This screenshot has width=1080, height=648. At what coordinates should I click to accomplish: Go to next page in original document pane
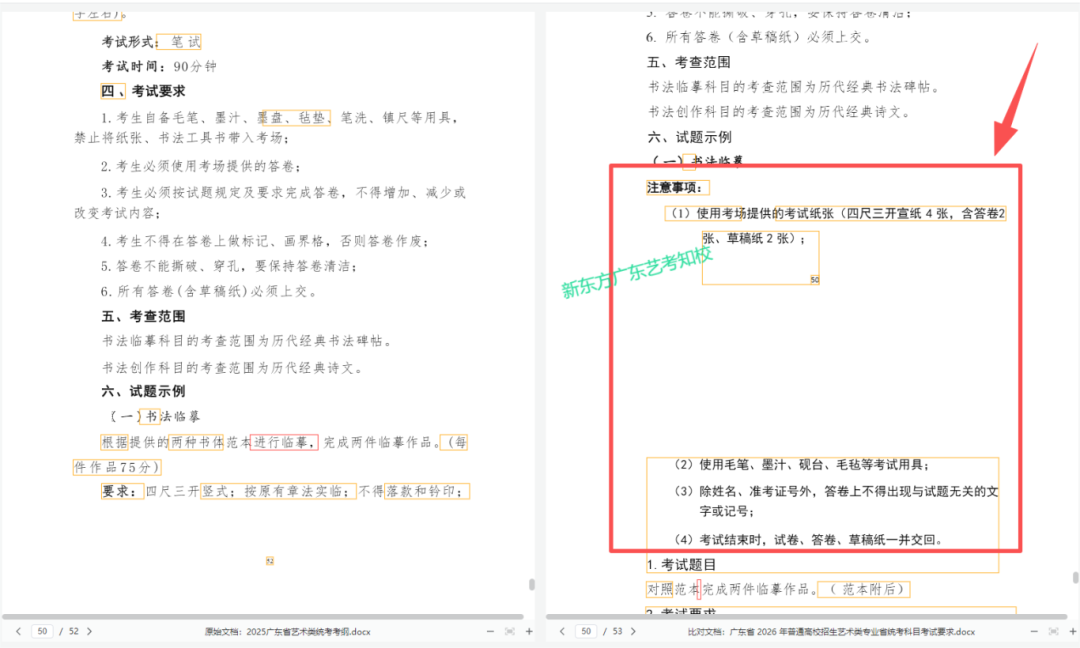tap(89, 631)
